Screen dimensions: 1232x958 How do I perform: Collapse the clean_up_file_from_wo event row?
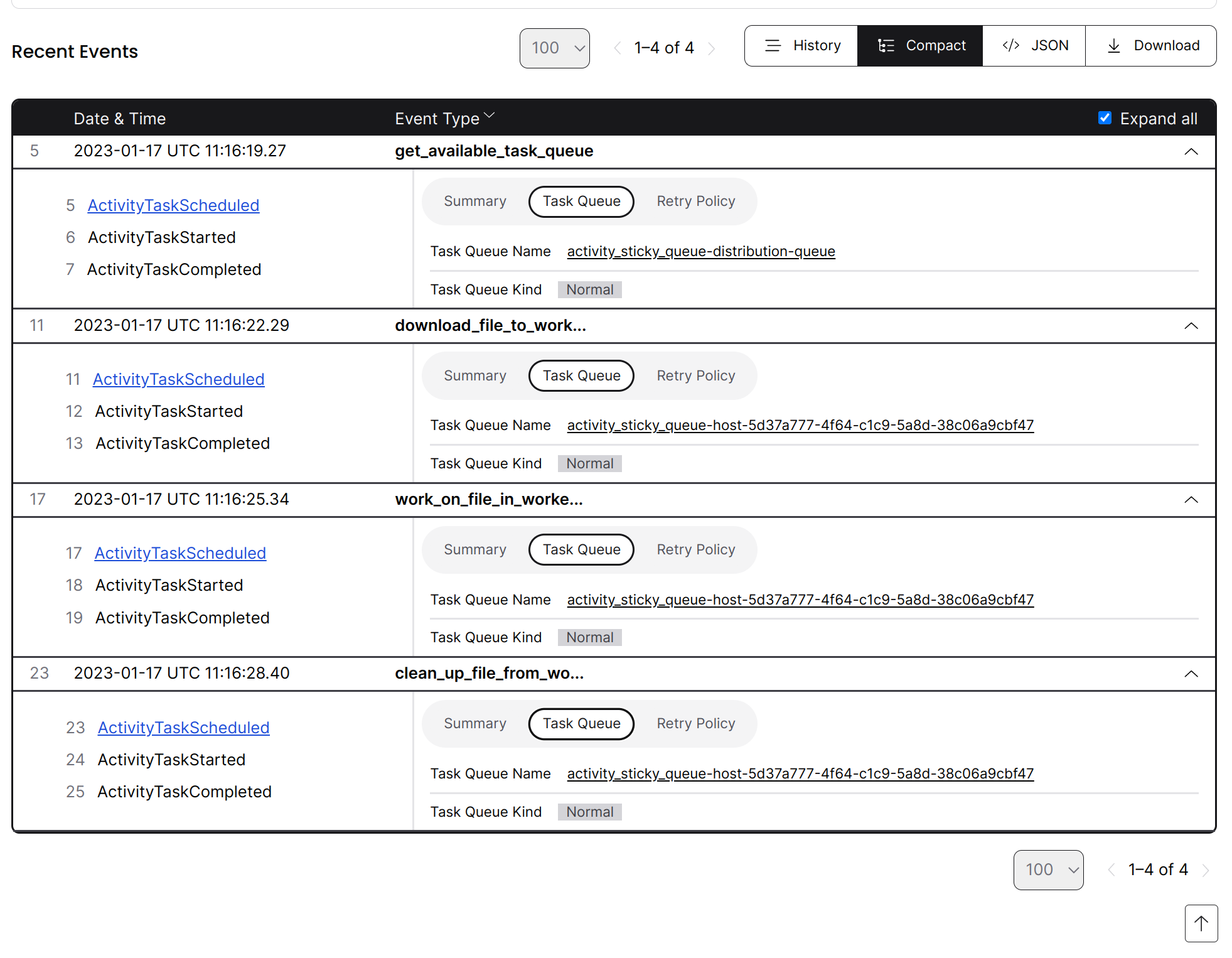click(x=1191, y=674)
